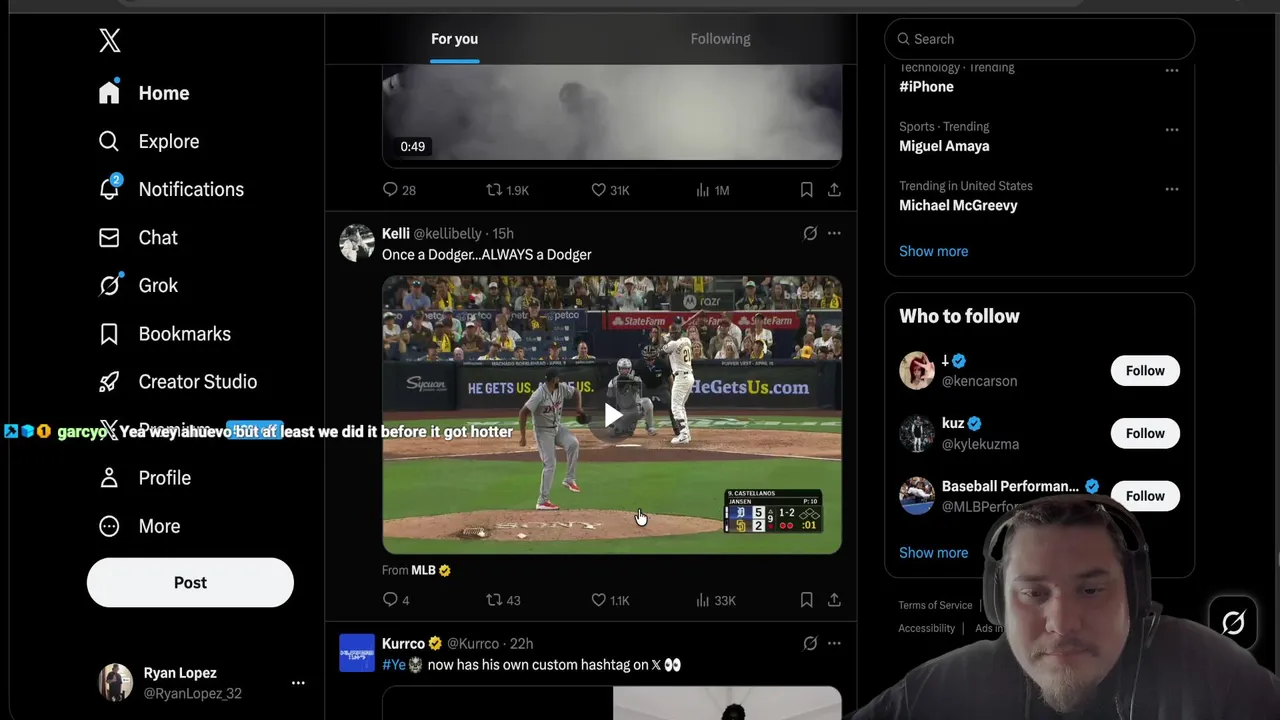Switch to the For you tab

click(454, 39)
